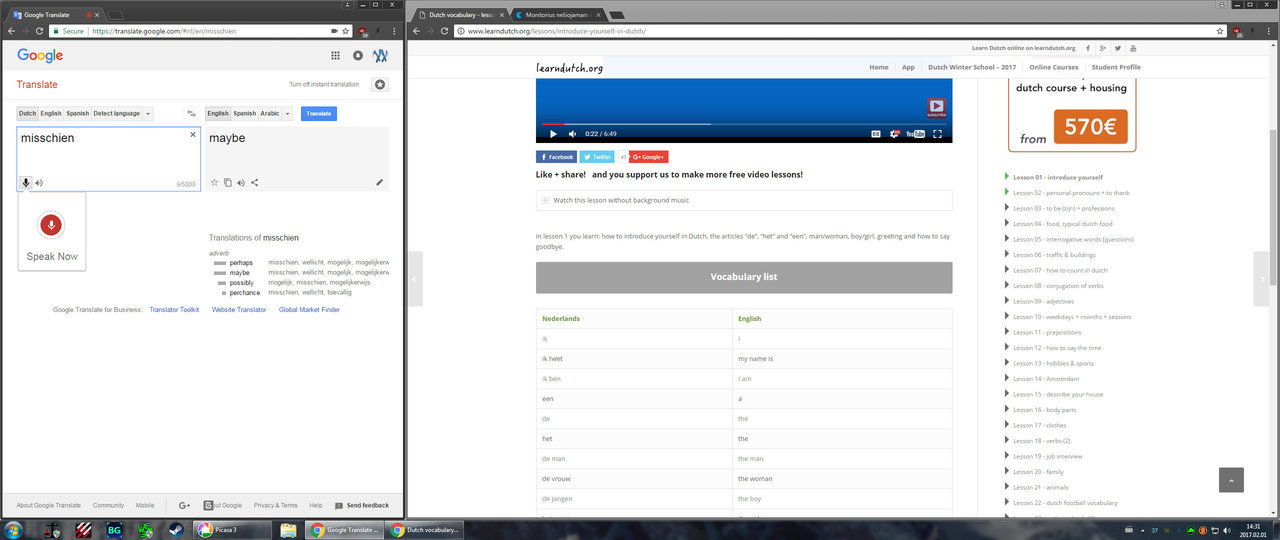Seek on the video progress bar
This screenshot has width=1280, height=540.
744,124
